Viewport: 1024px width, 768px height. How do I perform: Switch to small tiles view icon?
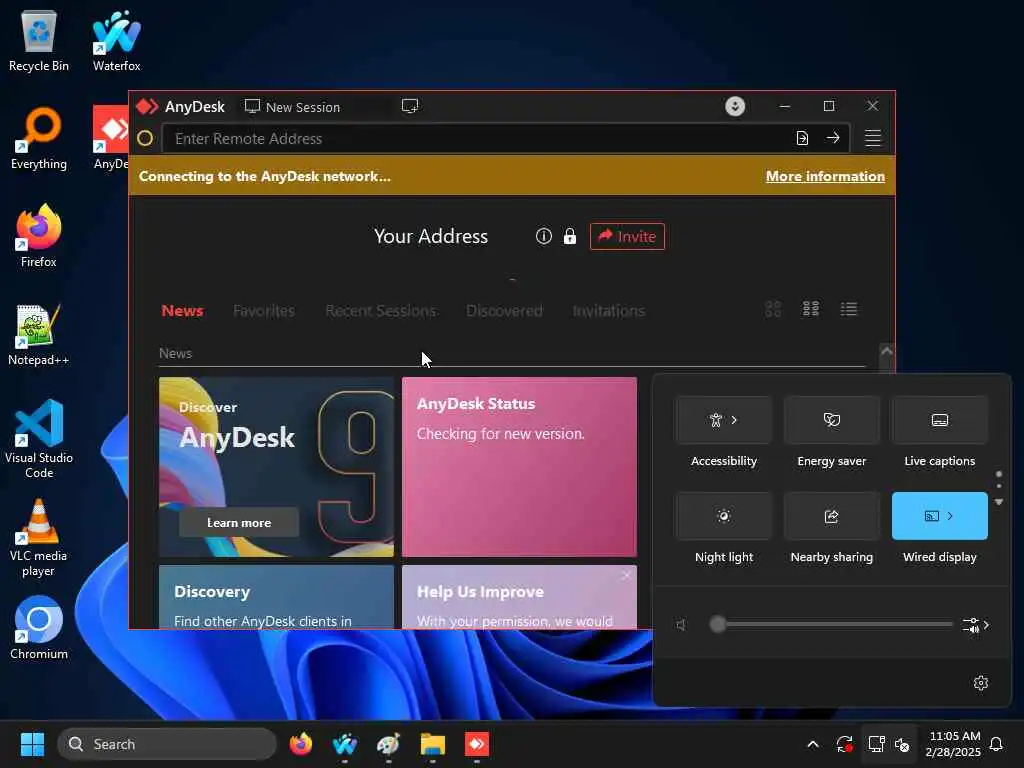tap(810, 309)
